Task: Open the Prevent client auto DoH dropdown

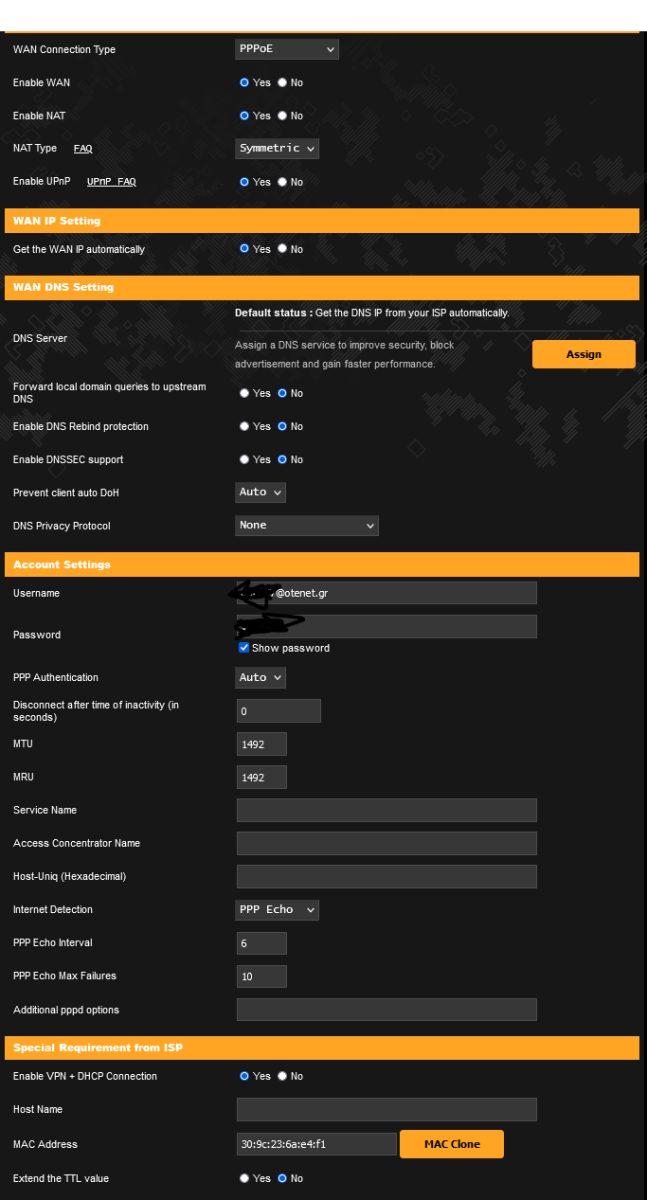Action: click(261, 492)
